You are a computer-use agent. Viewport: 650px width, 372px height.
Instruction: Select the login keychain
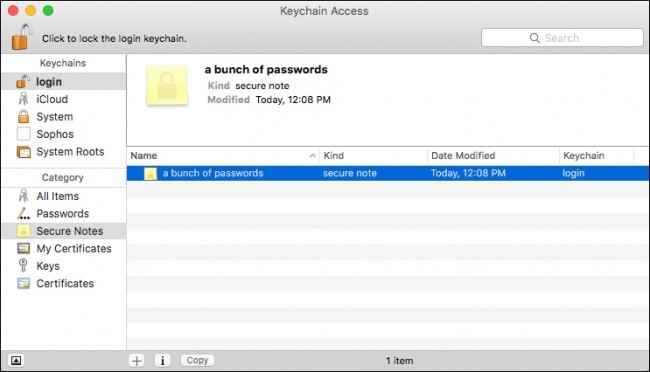coord(63,82)
